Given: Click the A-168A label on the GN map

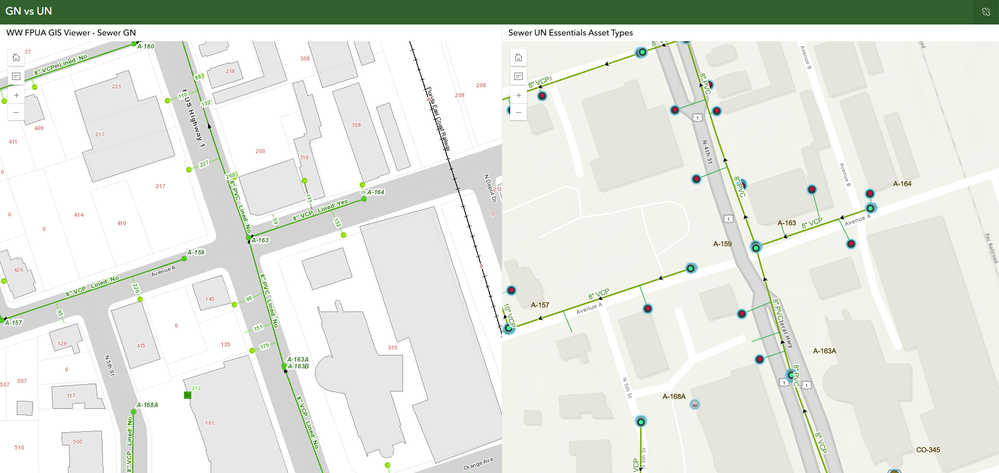Looking at the screenshot, I should pyautogui.click(x=148, y=405).
